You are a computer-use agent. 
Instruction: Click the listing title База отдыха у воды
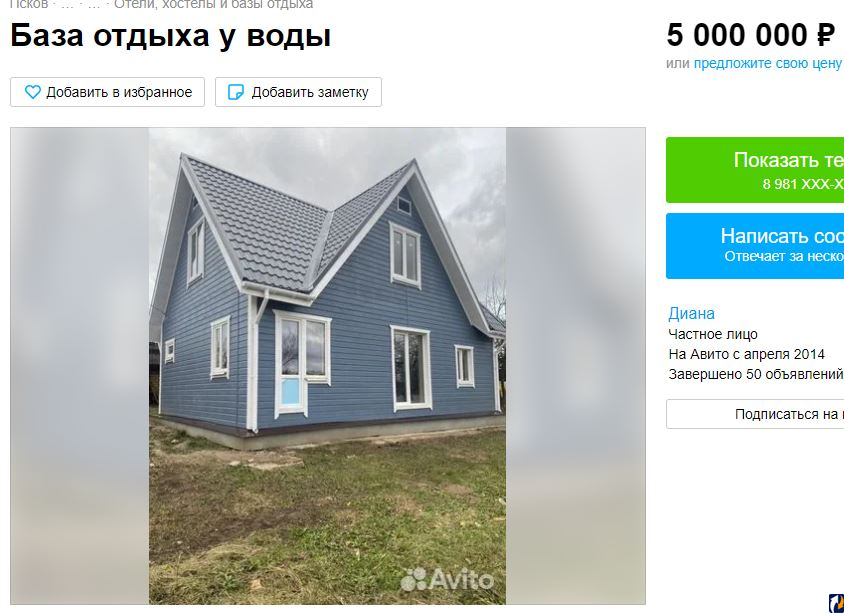(x=170, y=36)
